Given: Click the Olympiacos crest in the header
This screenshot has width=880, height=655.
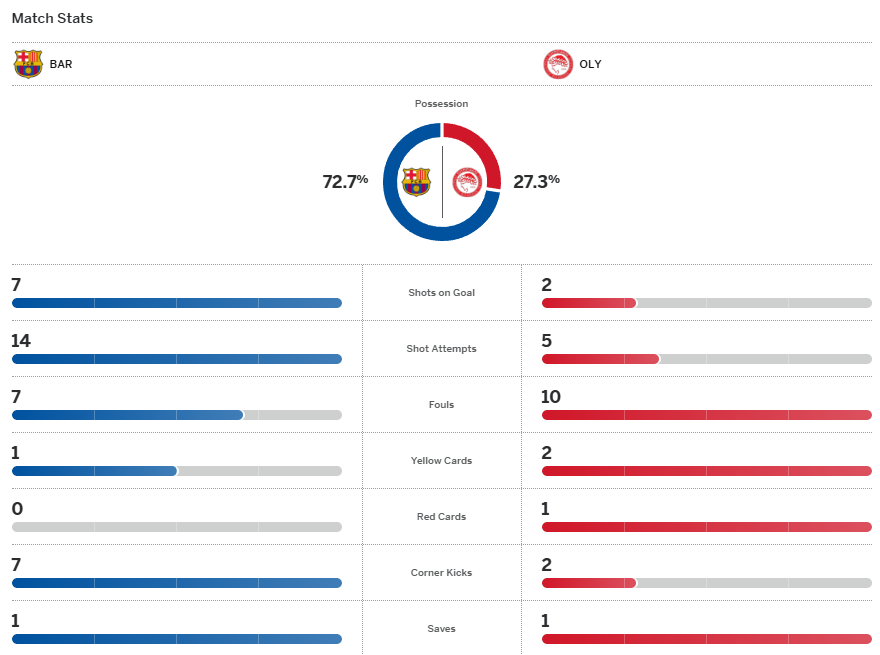Looking at the screenshot, I should tap(557, 64).
